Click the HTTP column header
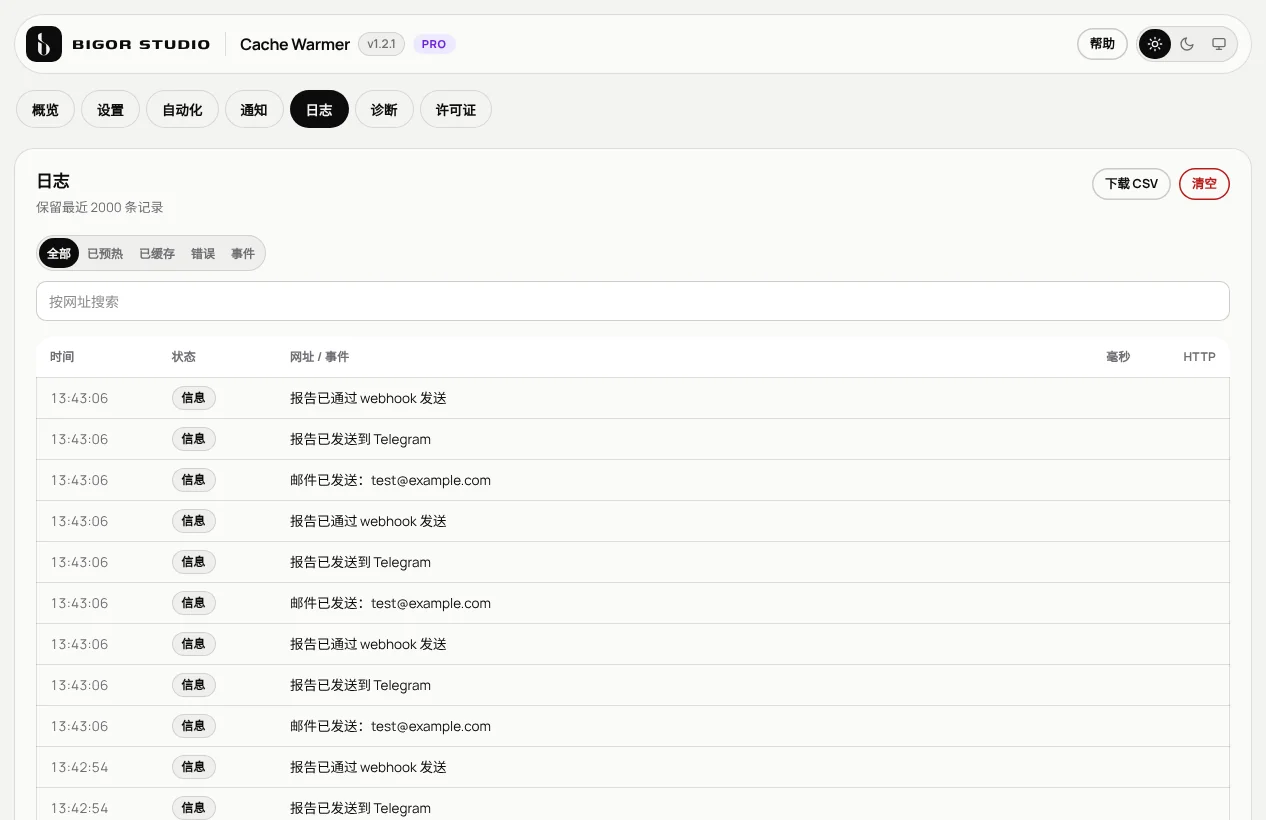This screenshot has width=1266, height=820. (1200, 357)
